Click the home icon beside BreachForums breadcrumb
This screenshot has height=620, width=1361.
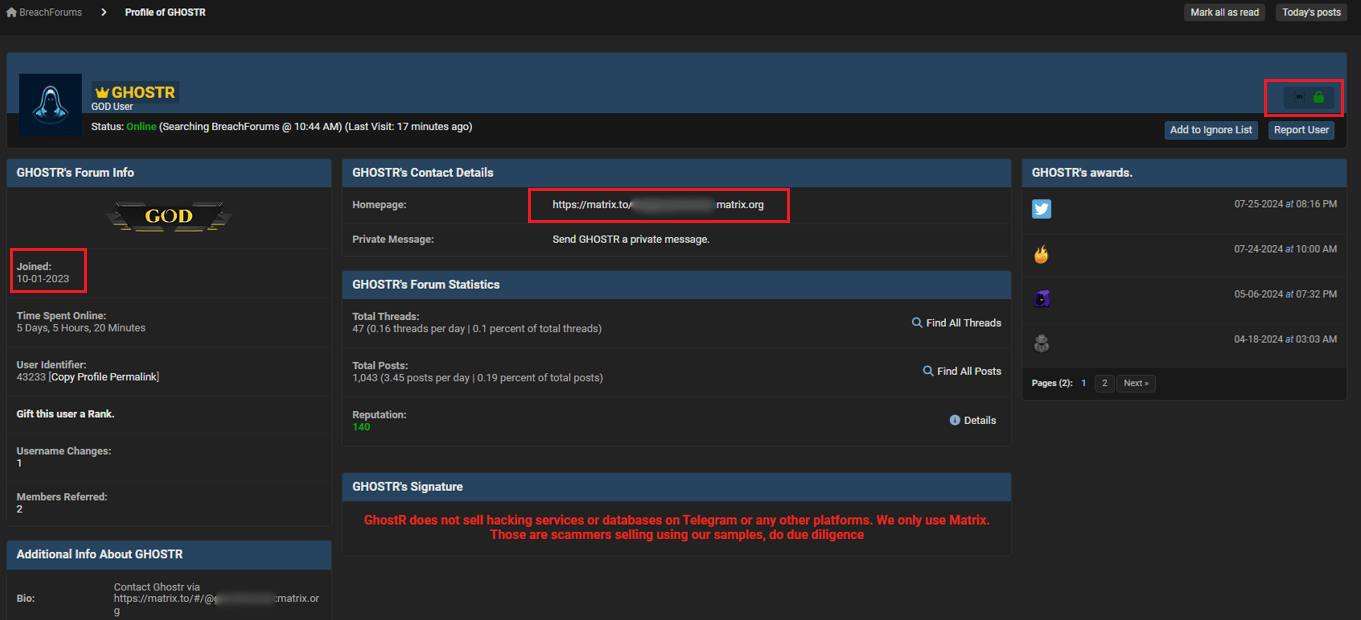pyautogui.click(x=10, y=12)
